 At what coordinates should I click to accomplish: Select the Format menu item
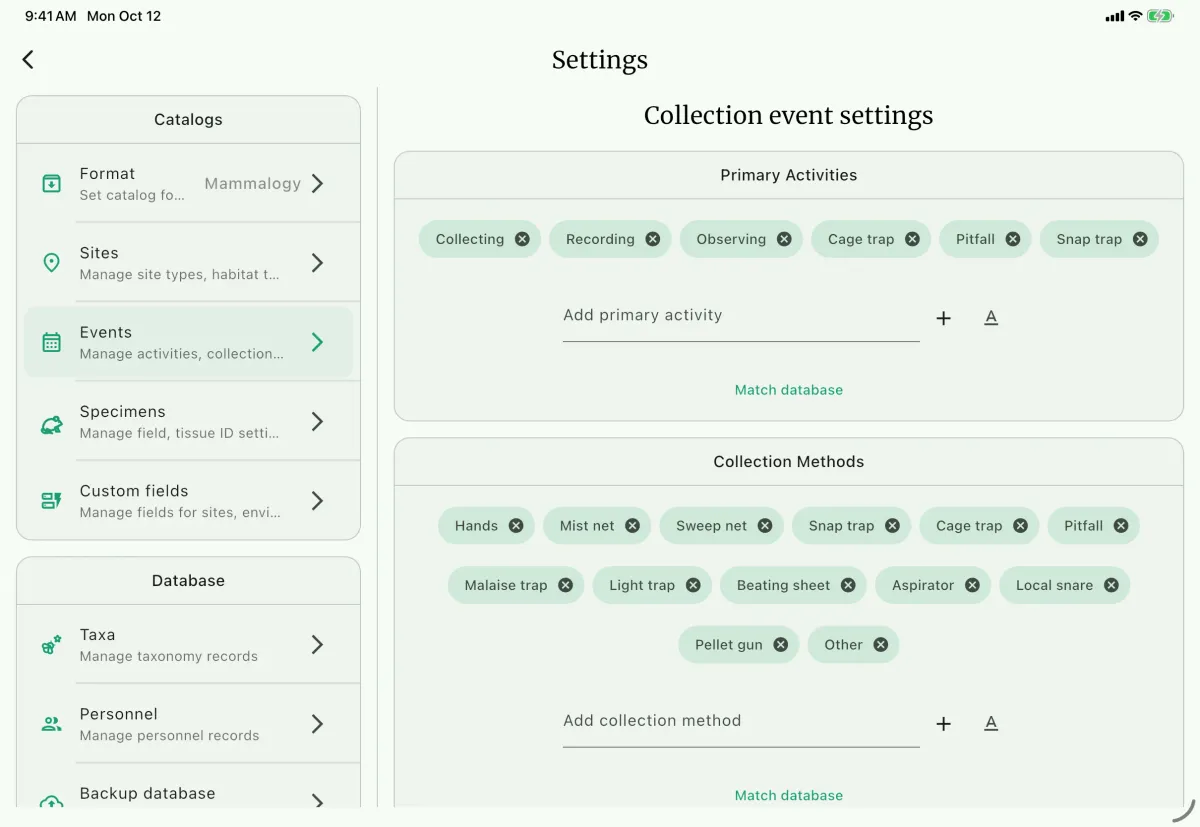point(188,183)
